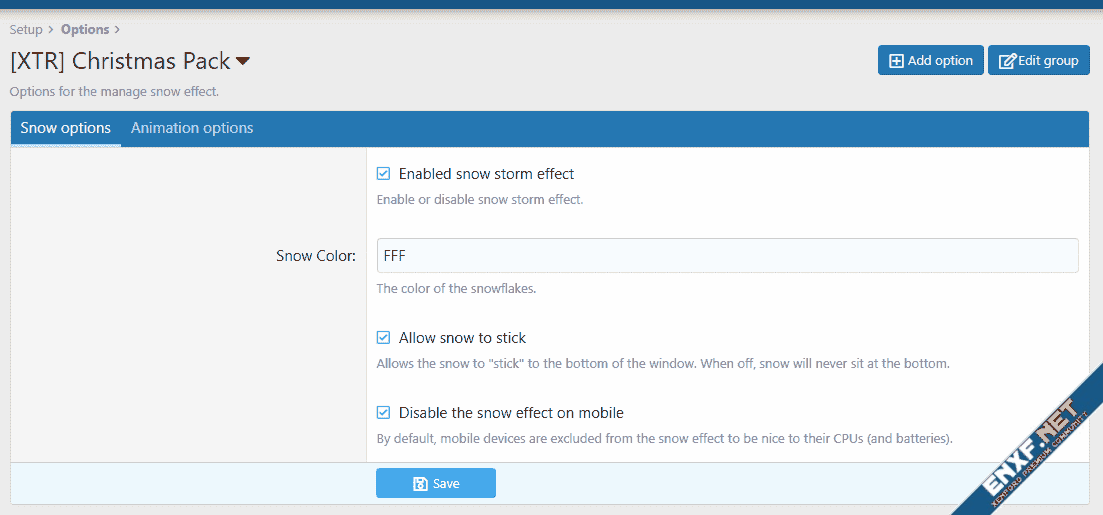1103x515 pixels.
Task: Click the plus icon in Add option
Action: click(896, 61)
